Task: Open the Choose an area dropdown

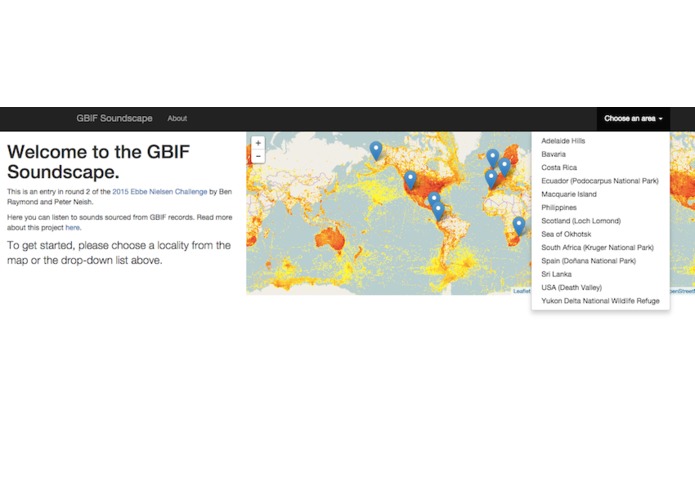Action: tap(633, 118)
